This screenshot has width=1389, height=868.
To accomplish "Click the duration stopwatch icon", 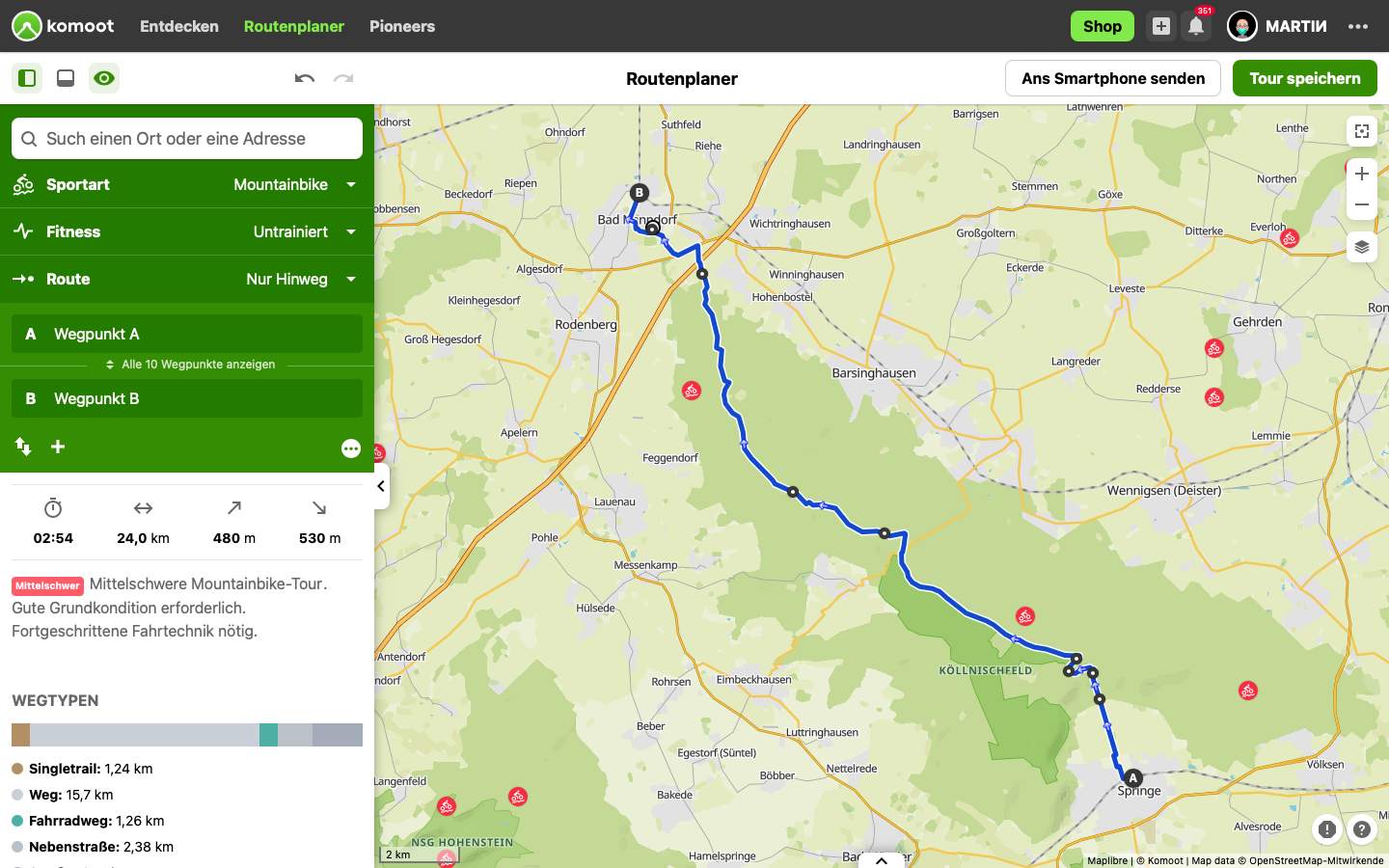I will tap(53, 508).
